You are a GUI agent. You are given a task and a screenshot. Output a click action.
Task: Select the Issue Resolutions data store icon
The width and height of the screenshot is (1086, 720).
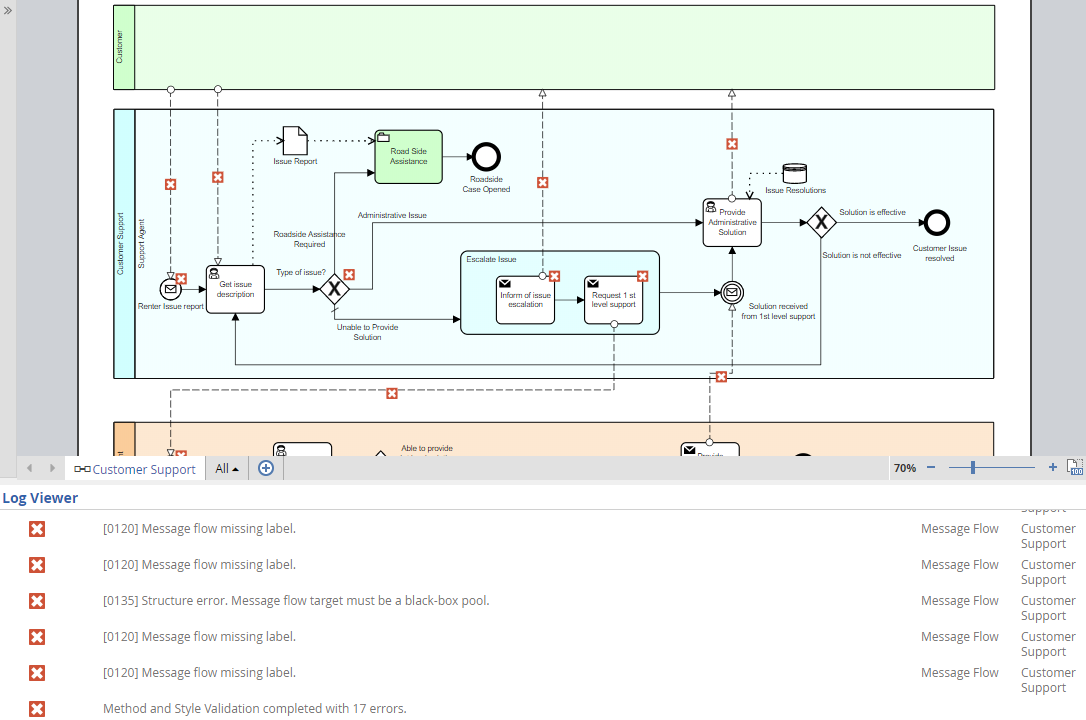(795, 174)
